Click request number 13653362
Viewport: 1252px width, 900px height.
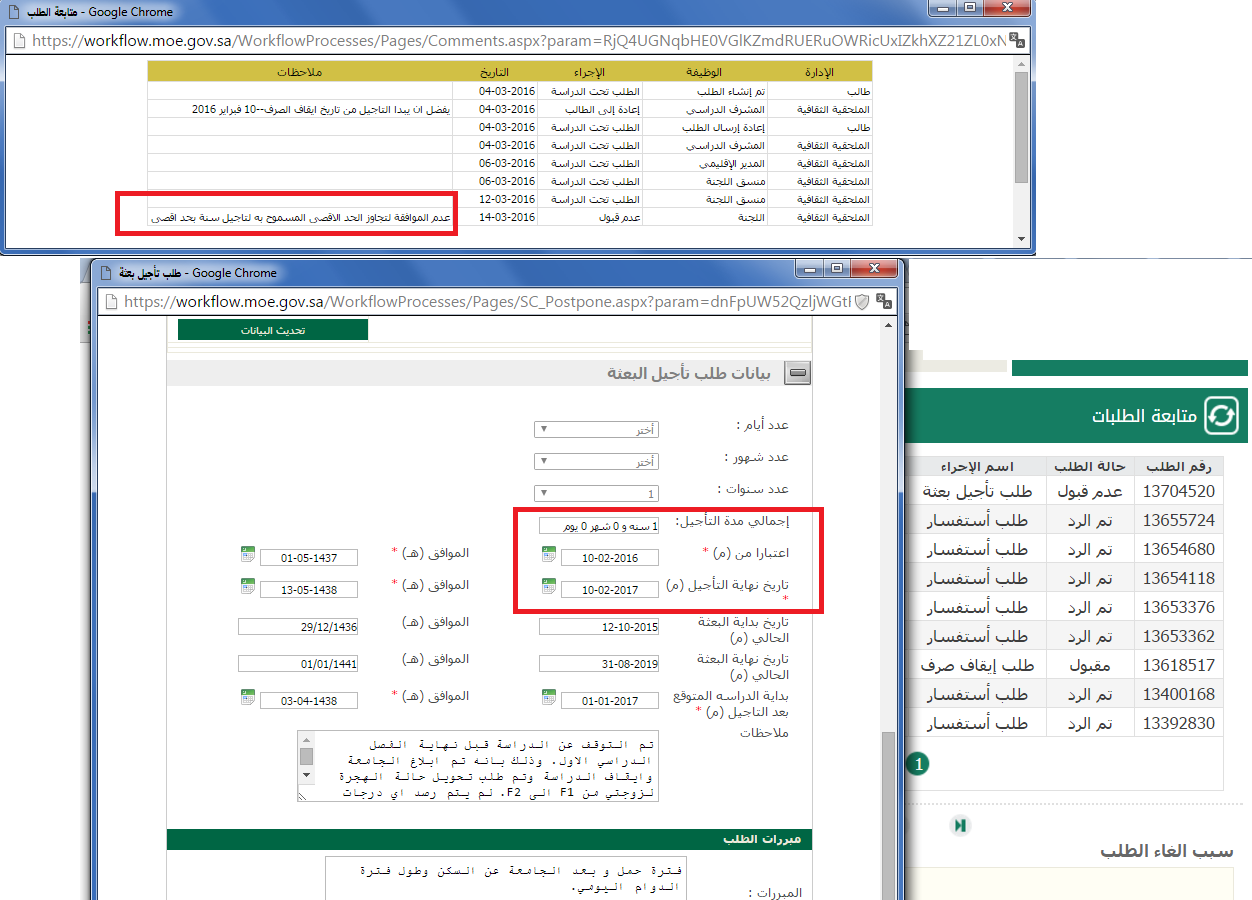click(1178, 636)
